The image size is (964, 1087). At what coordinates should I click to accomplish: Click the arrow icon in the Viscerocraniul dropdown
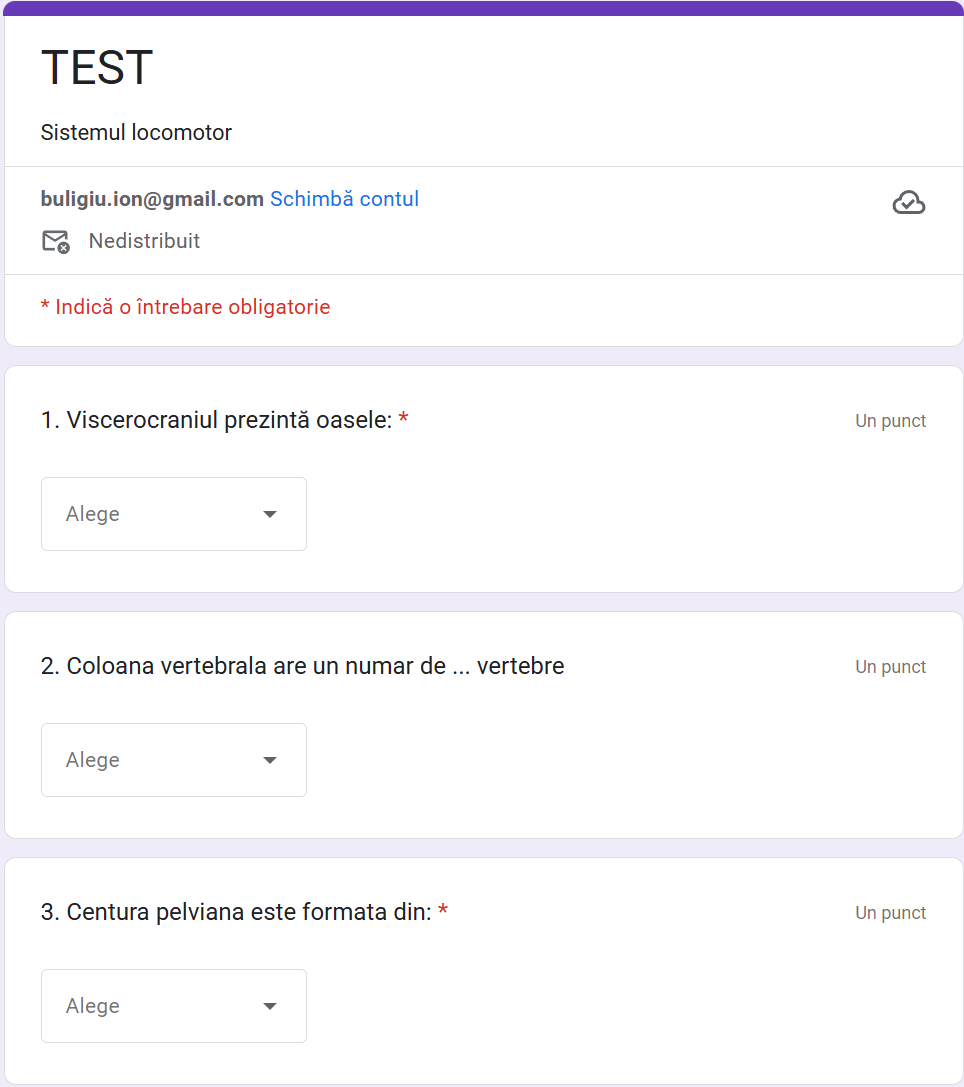click(x=269, y=514)
